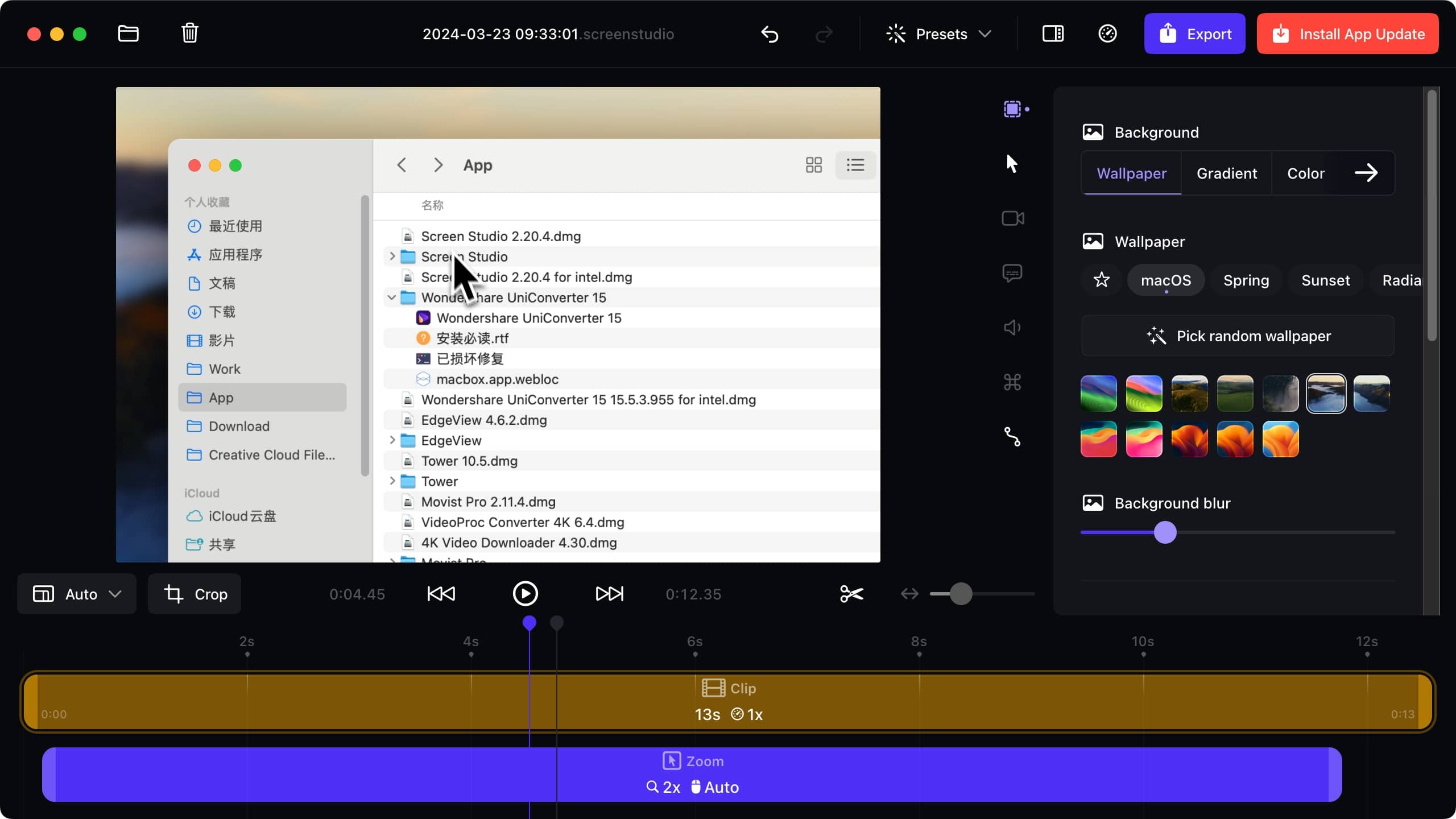Click Install App Update
The image size is (1456, 819).
[1347, 34]
